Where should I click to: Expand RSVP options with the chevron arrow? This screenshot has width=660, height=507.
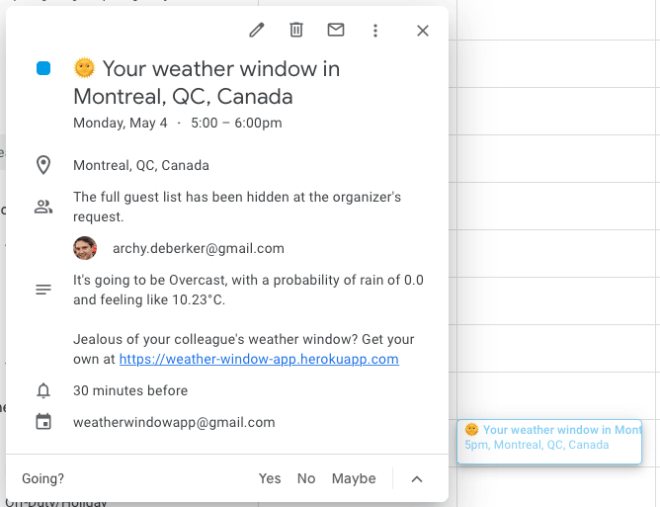[417, 478]
